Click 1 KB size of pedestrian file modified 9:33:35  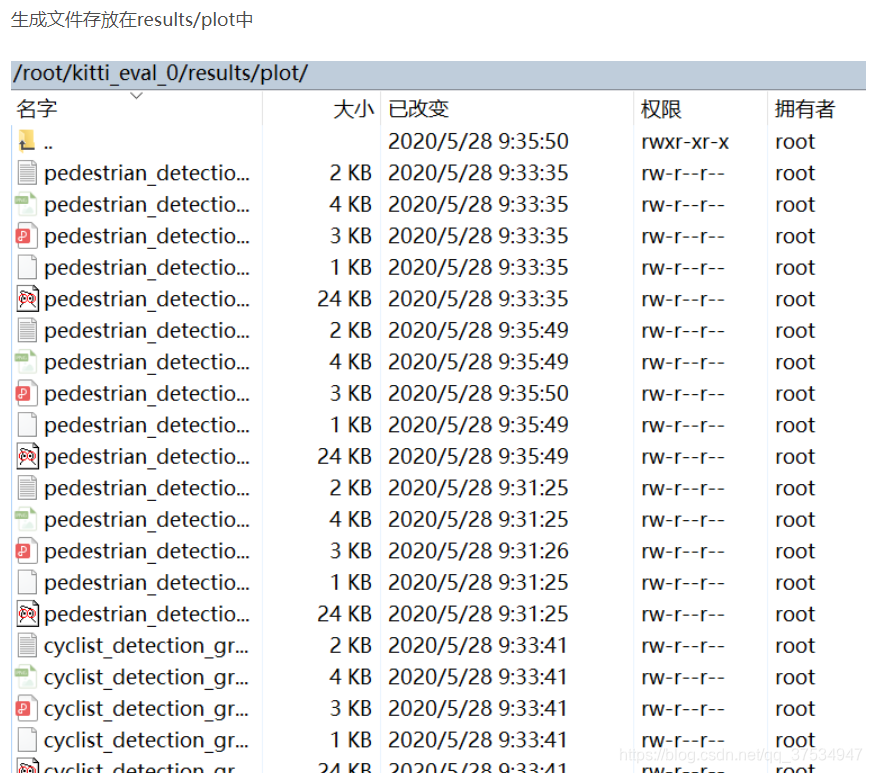coord(351,267)
